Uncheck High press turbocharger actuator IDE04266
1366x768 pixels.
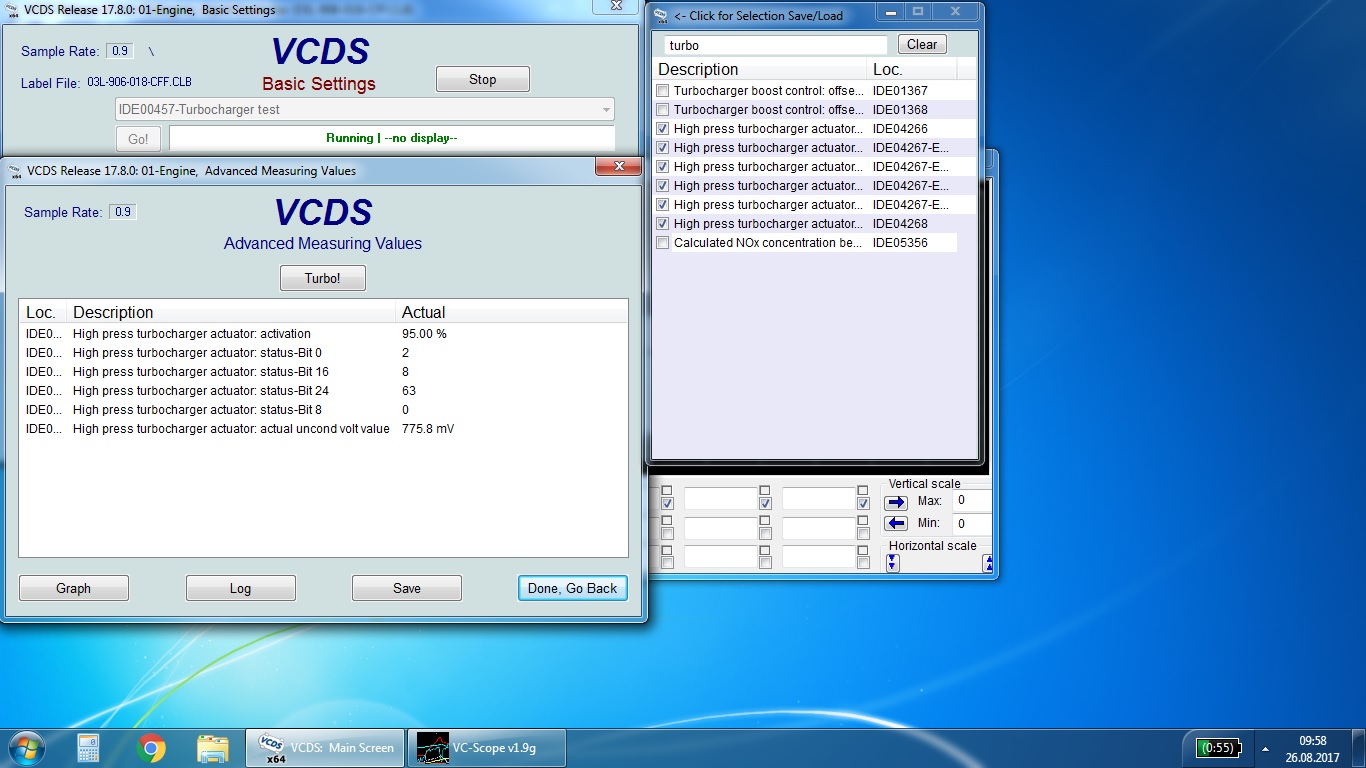662,129
